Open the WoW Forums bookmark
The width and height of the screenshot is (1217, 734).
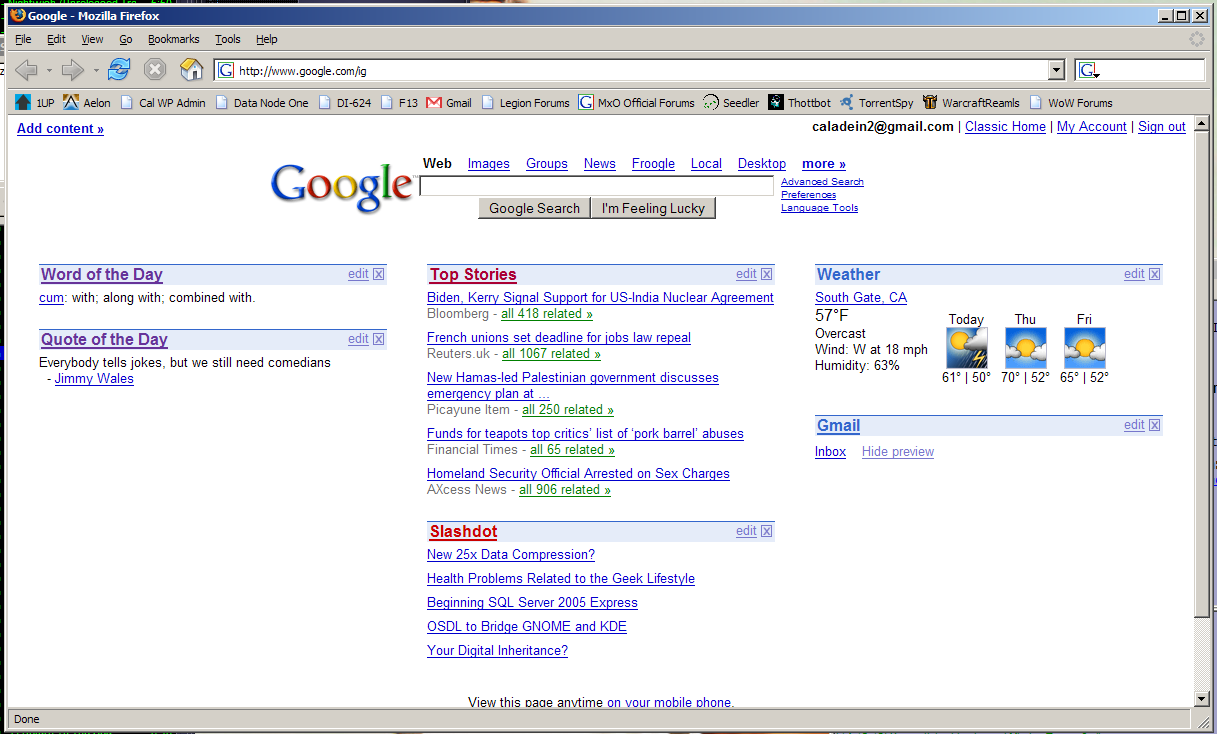pos(1071,102)
